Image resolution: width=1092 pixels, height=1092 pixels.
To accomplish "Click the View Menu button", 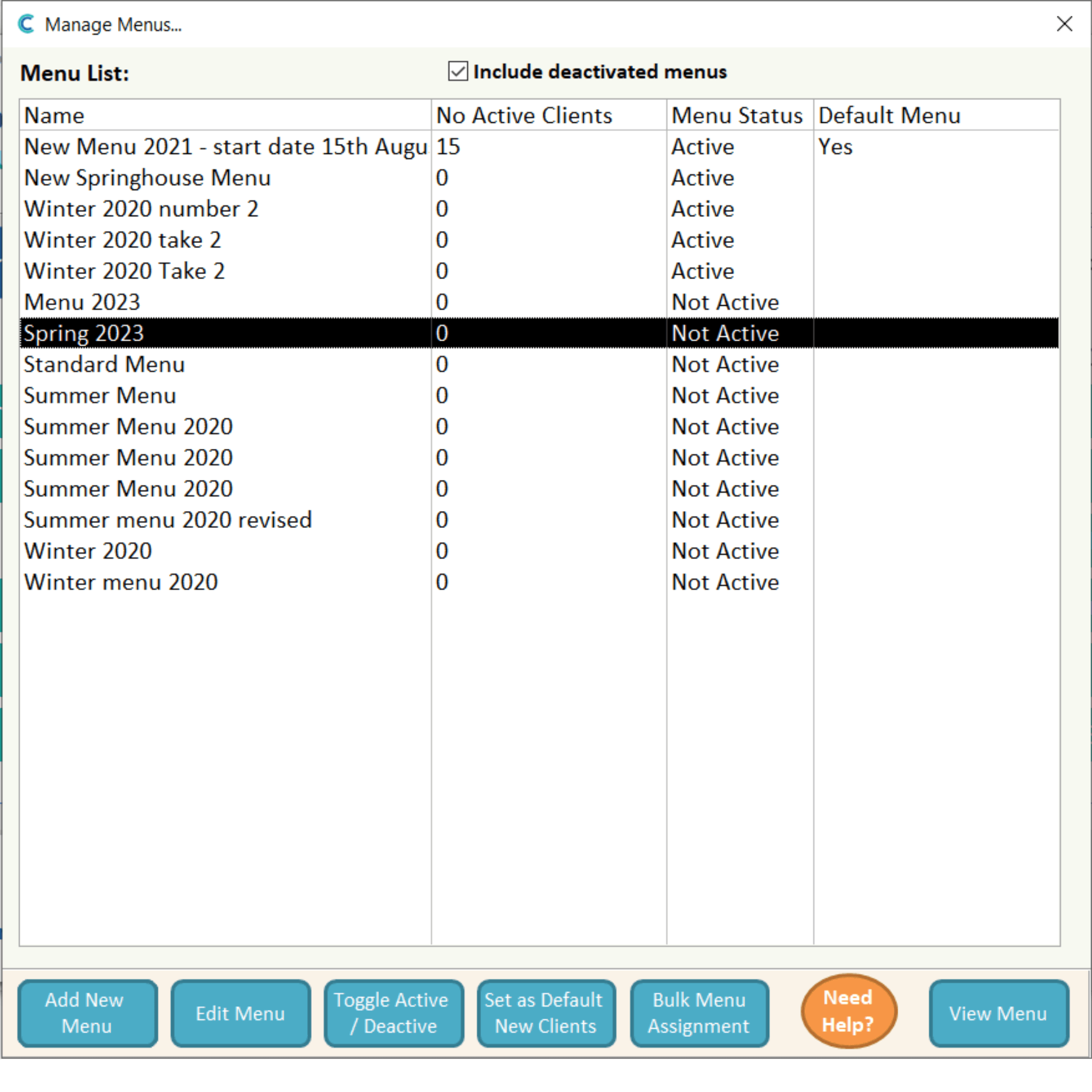I will 999,1013.
